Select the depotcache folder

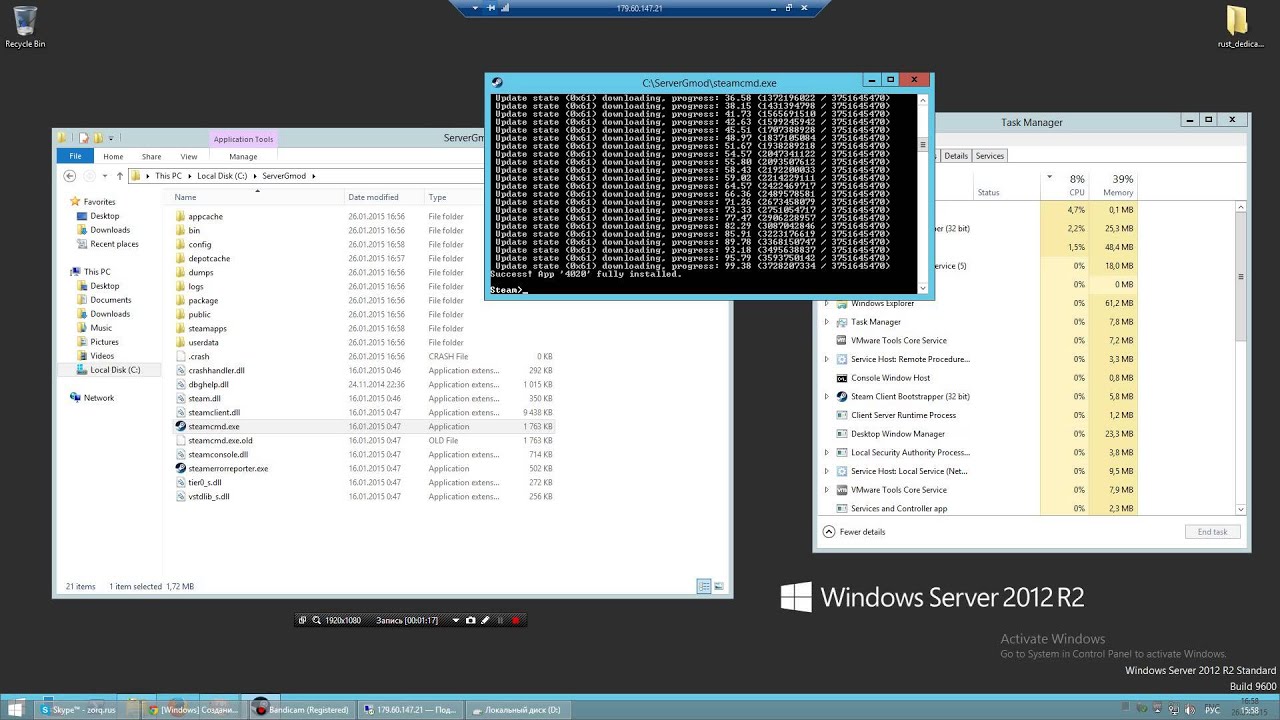209,258
